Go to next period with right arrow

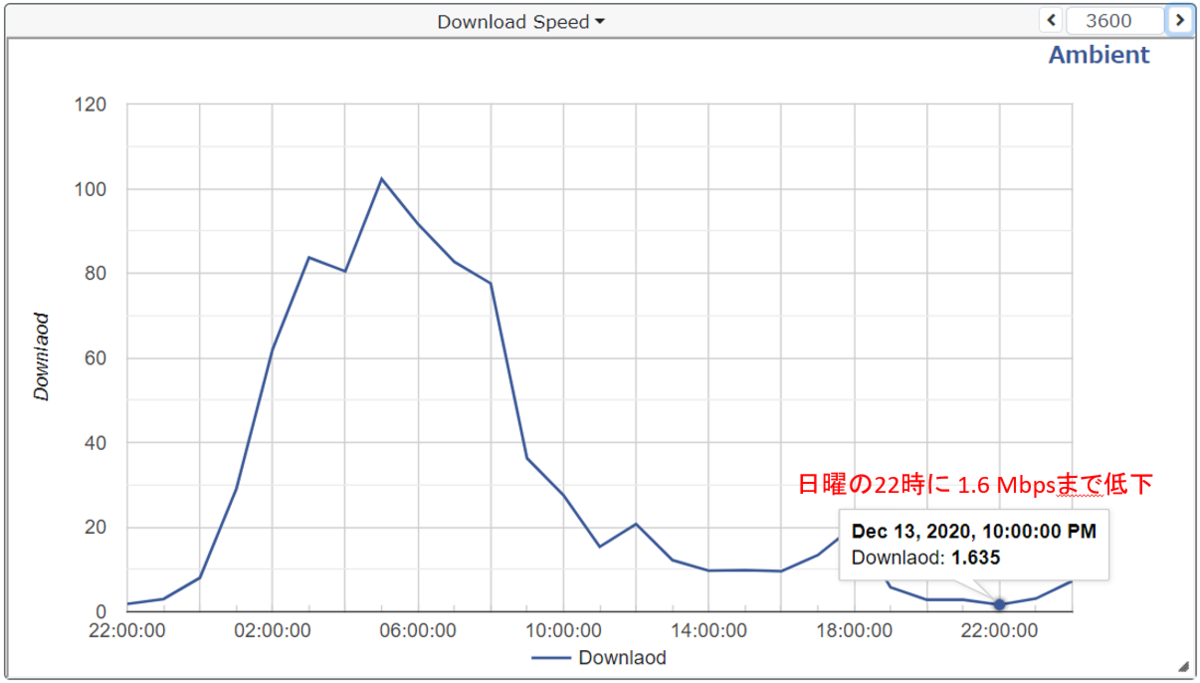pyautogui.click(x=1180, y=21)
